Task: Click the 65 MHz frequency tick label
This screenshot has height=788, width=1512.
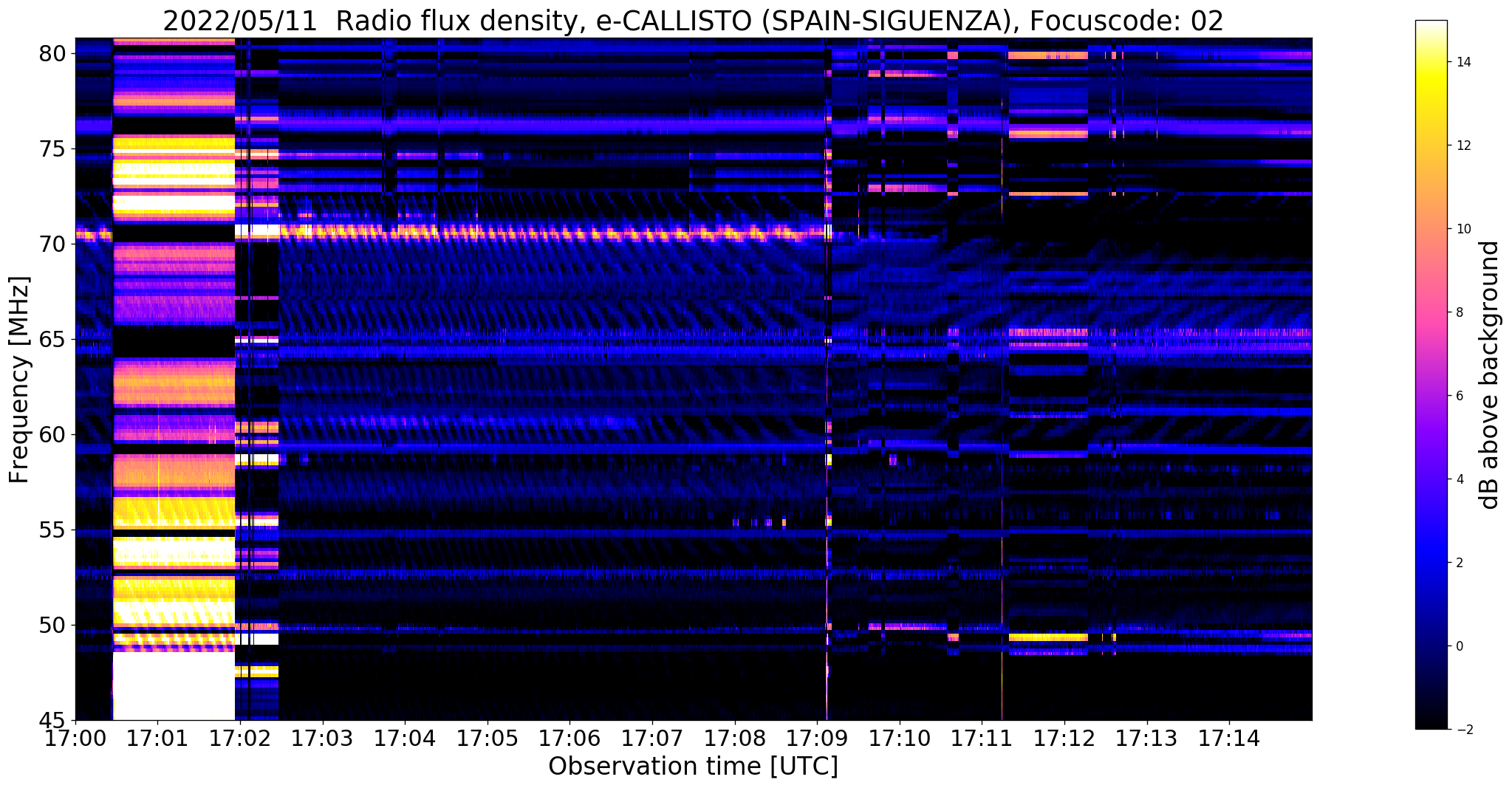Action: pos(54,340)
